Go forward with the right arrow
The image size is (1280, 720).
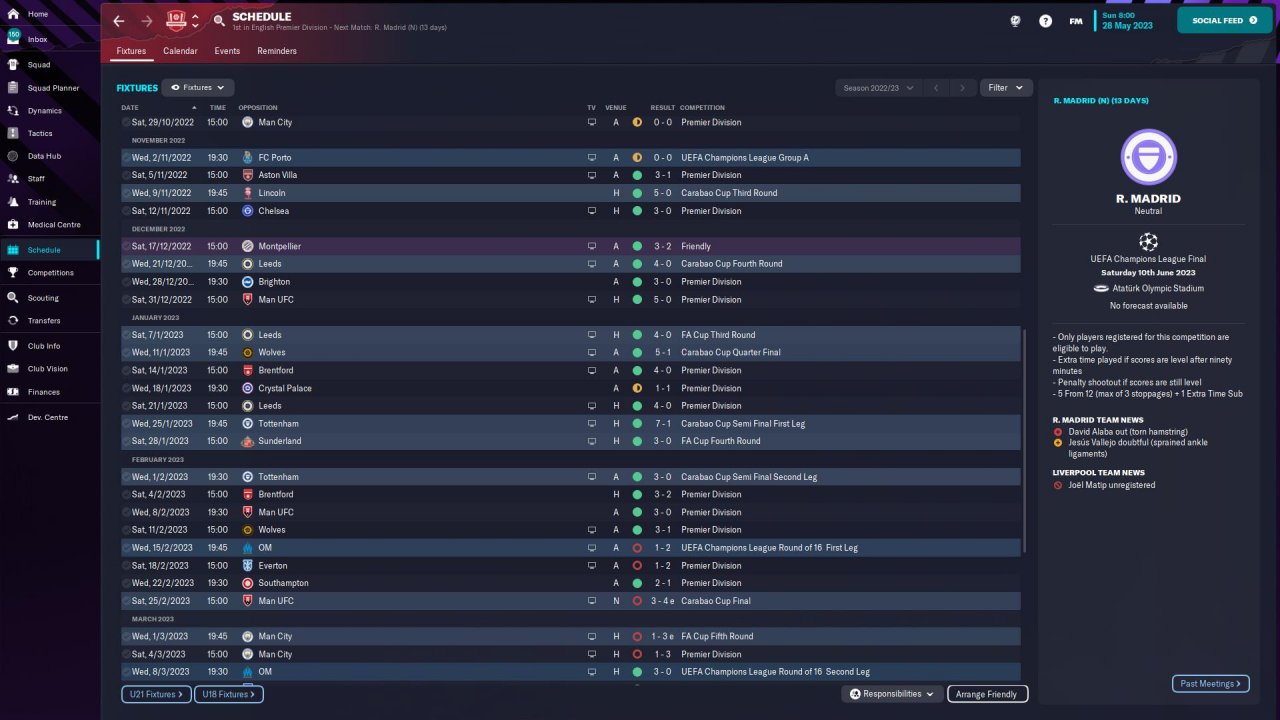point(147,21)
